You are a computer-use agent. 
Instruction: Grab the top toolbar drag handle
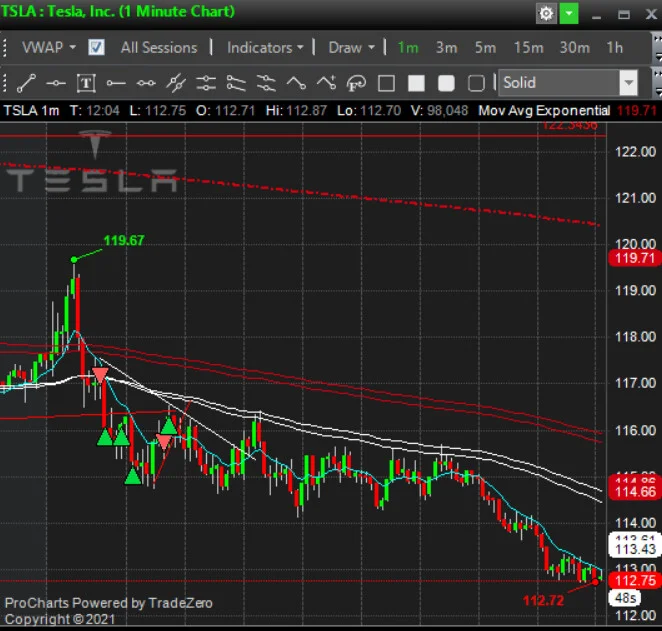(x=5, y=47)
